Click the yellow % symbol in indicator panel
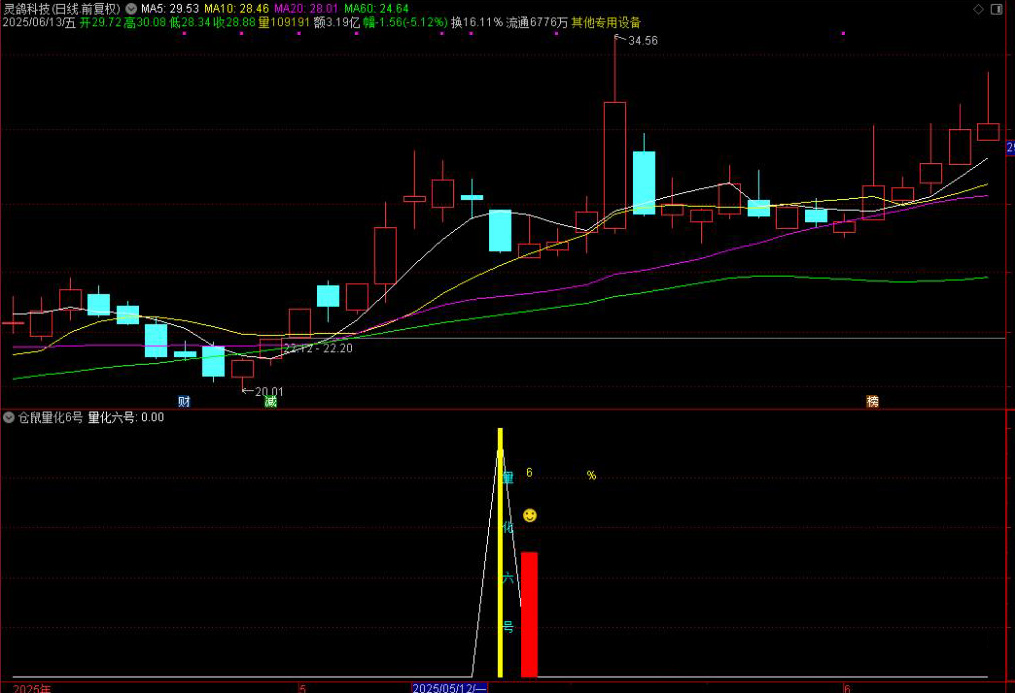The width and height of the screenshot is (1015, 693). pyautogui.click(x=591, y=475)
